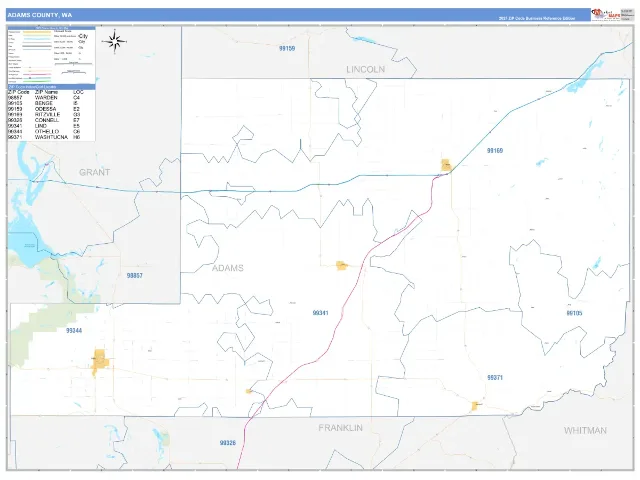640x480 pixels.
Task: Click the WASHTUCNA row in the ZIP index
Action: (x=44, y=137)
